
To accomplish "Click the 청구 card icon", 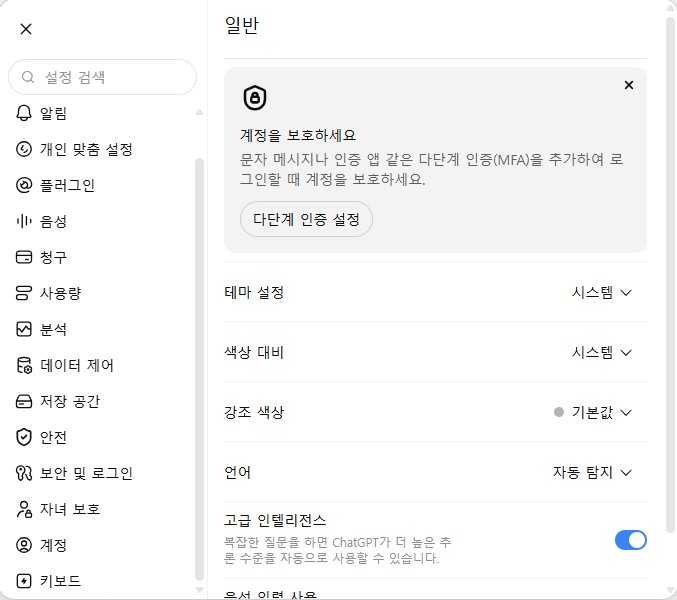I will pos(24,257).
